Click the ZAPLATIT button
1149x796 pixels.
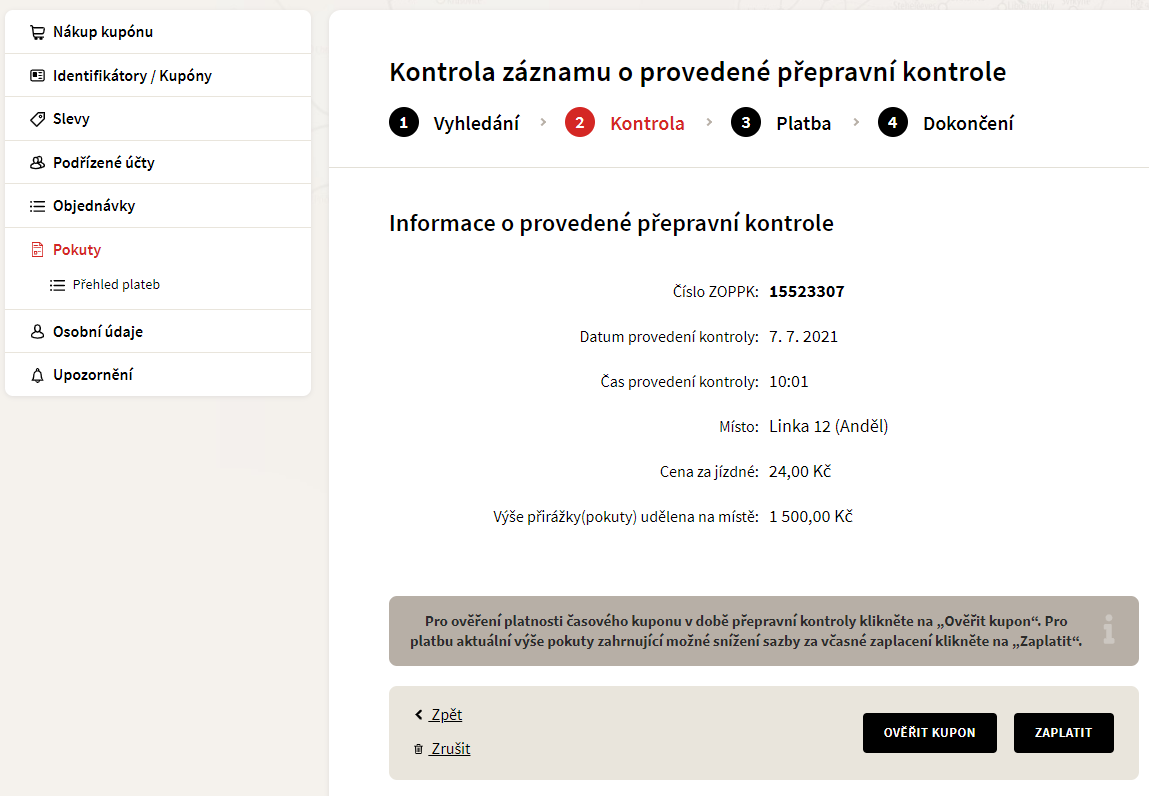point(1063,733)
